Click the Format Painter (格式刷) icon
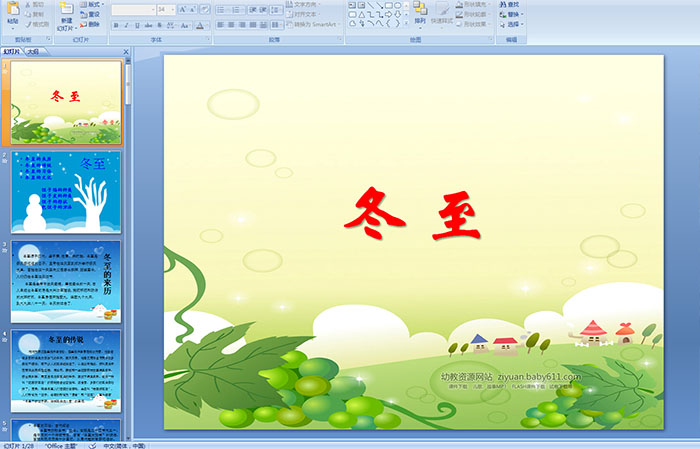 [28, 24]
